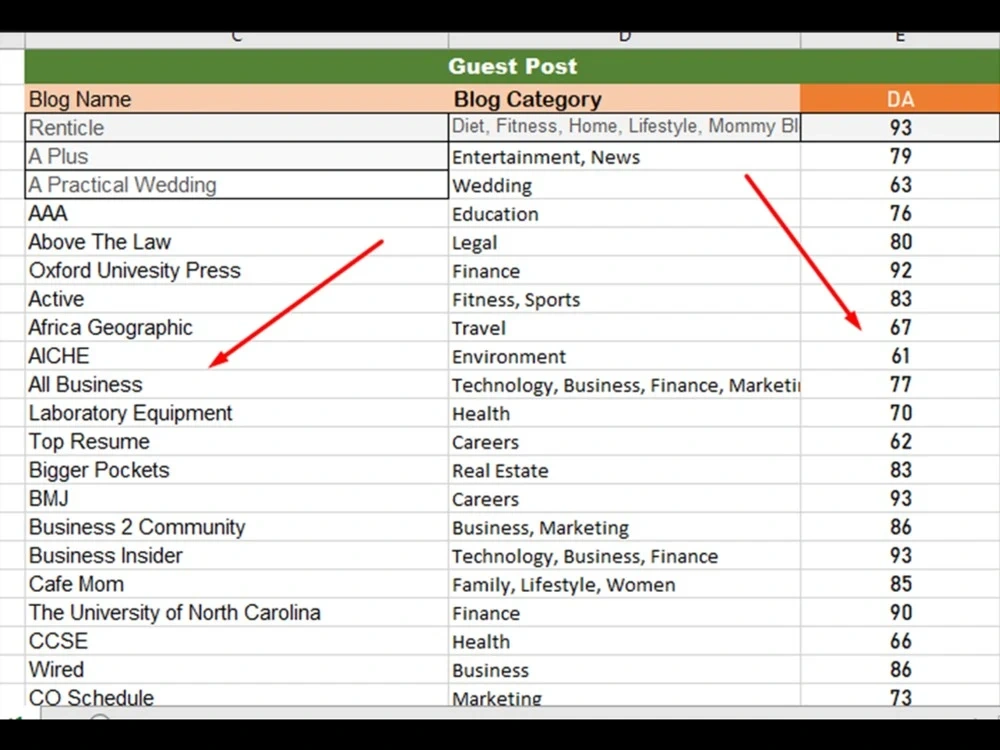Select the Africa Geographic cell
Screen dimensions: 1000x750
coord(237,327)
